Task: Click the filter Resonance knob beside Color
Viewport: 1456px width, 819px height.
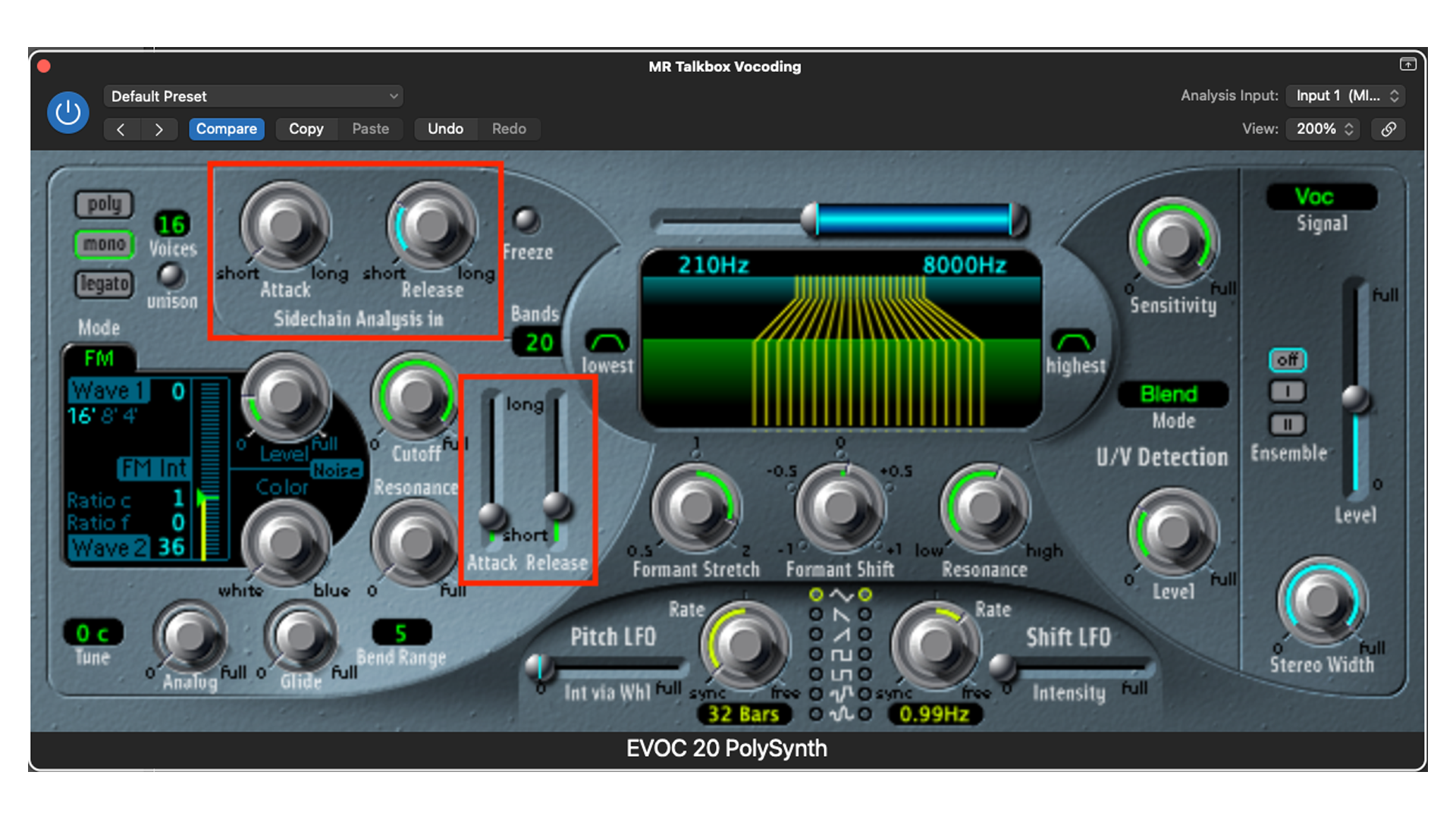Action: [x=416, y=542]
